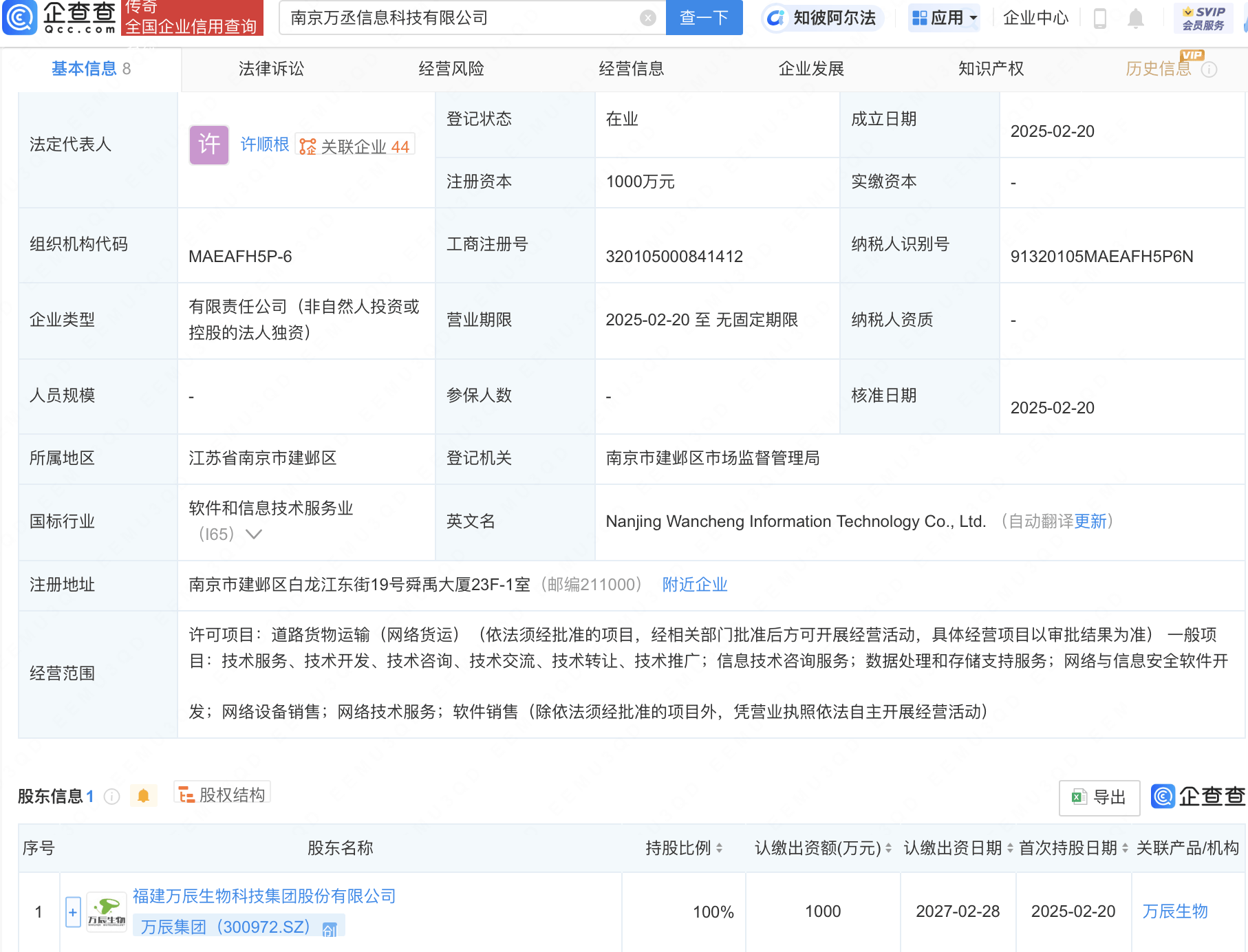The width and height of the screenshot is (1248, 952).
Task: Open the notification bell in the top bar
Action: pos(1136,19)
